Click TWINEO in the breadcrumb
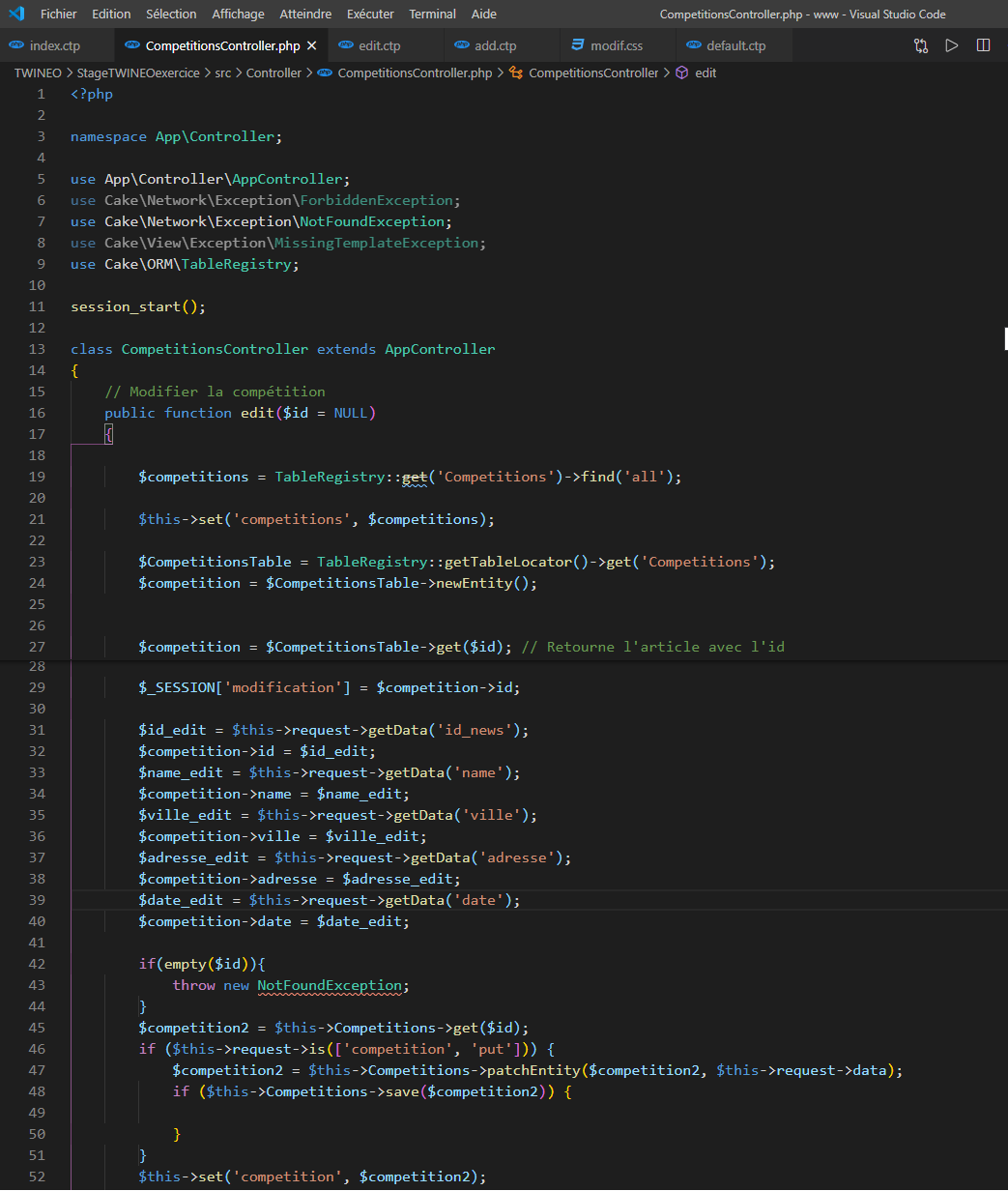 tap(38, 73)
